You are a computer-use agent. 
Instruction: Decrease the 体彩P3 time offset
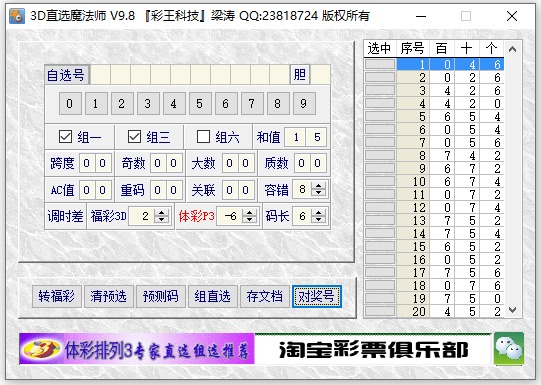pos(249,220)
